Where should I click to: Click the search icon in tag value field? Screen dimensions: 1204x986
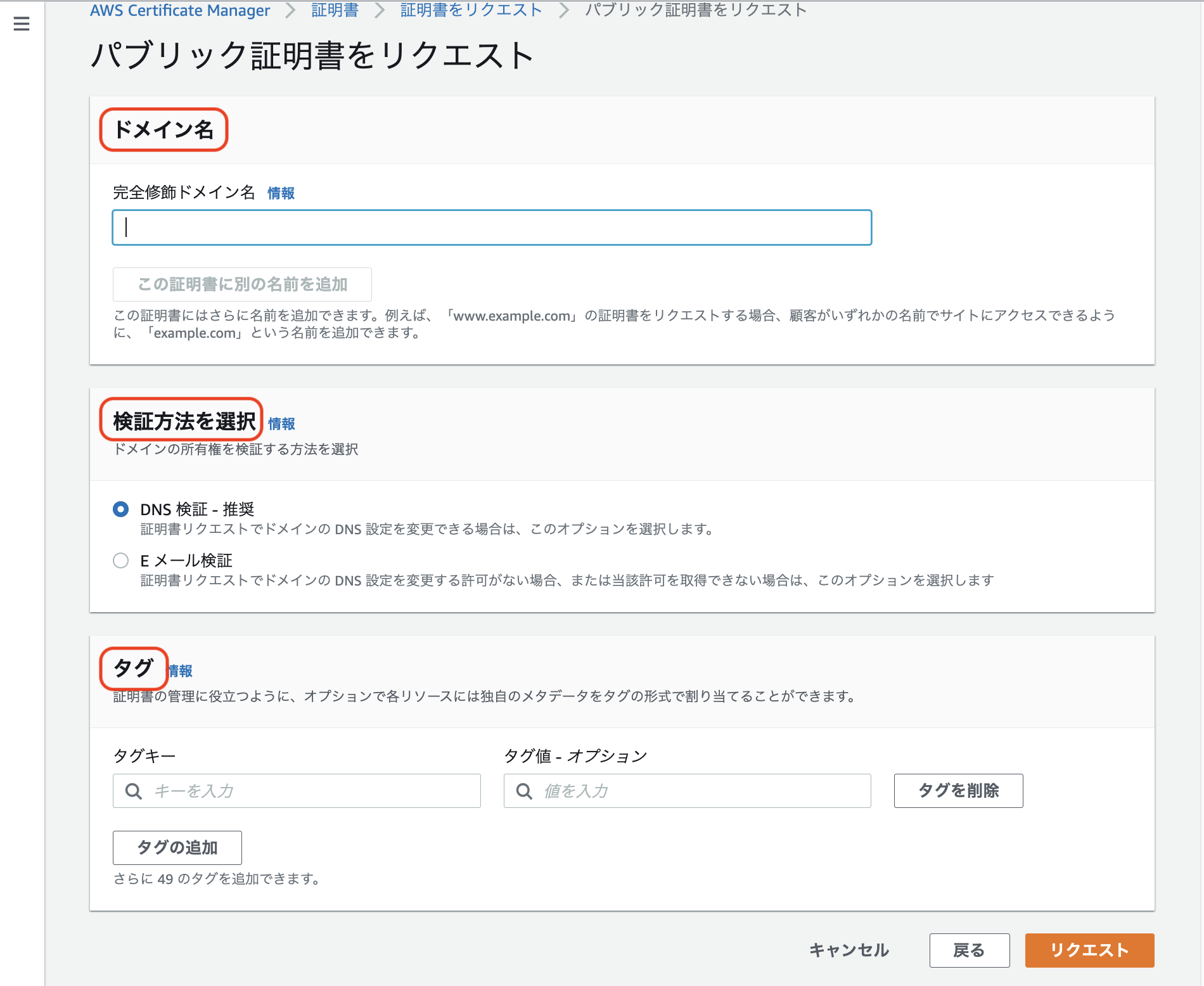pos(525,791)
